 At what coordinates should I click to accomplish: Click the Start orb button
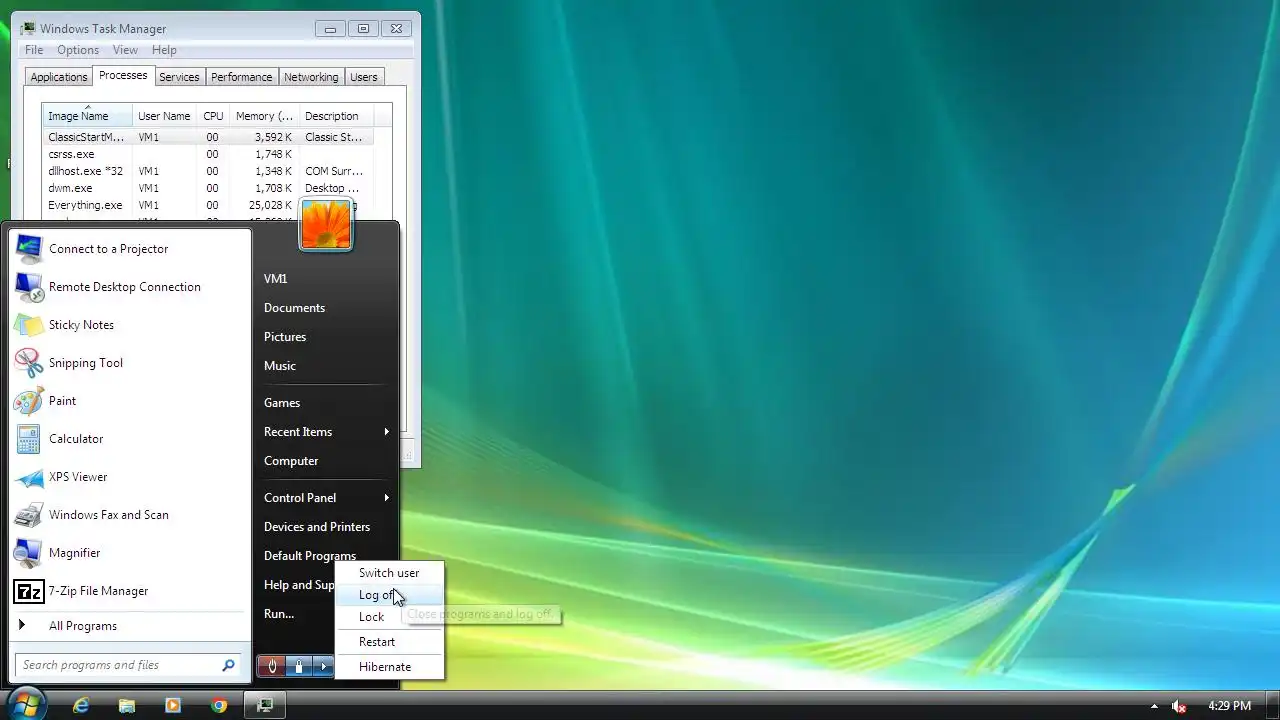click(27, 704)
